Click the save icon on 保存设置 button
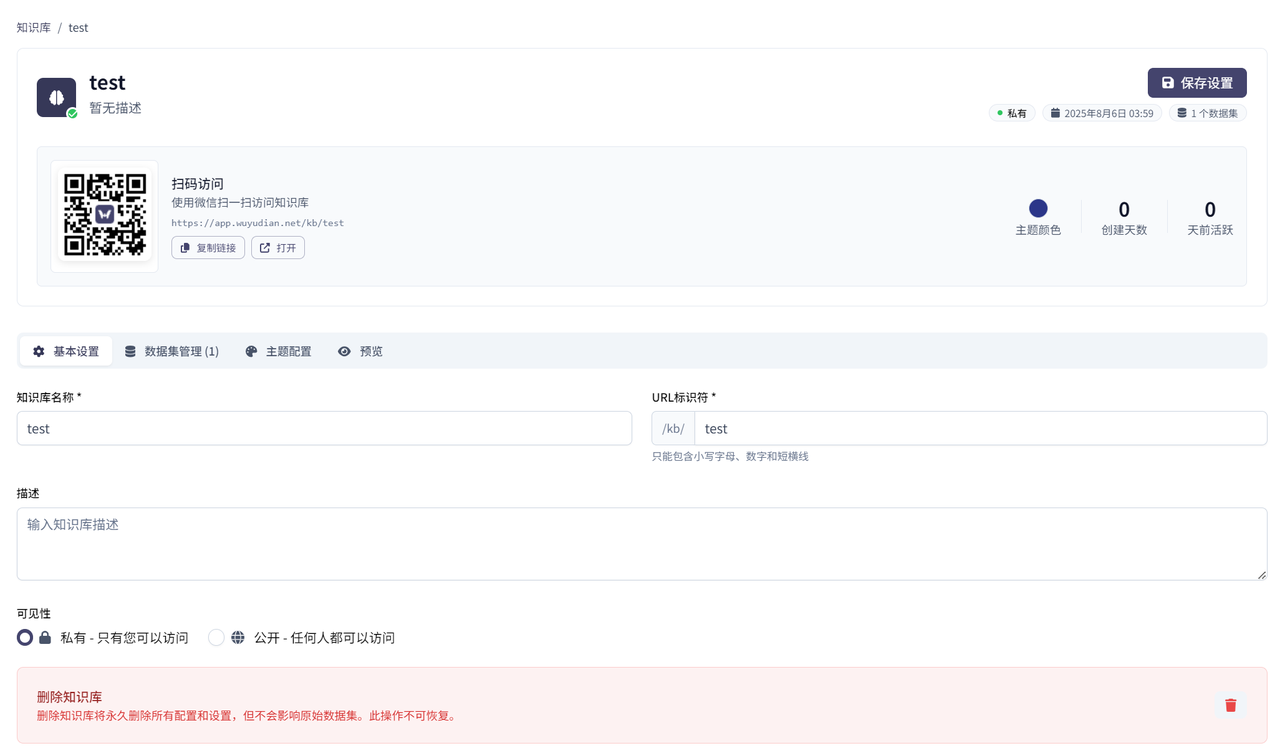The image size is (1280, 756). (x=1167, y=83)
